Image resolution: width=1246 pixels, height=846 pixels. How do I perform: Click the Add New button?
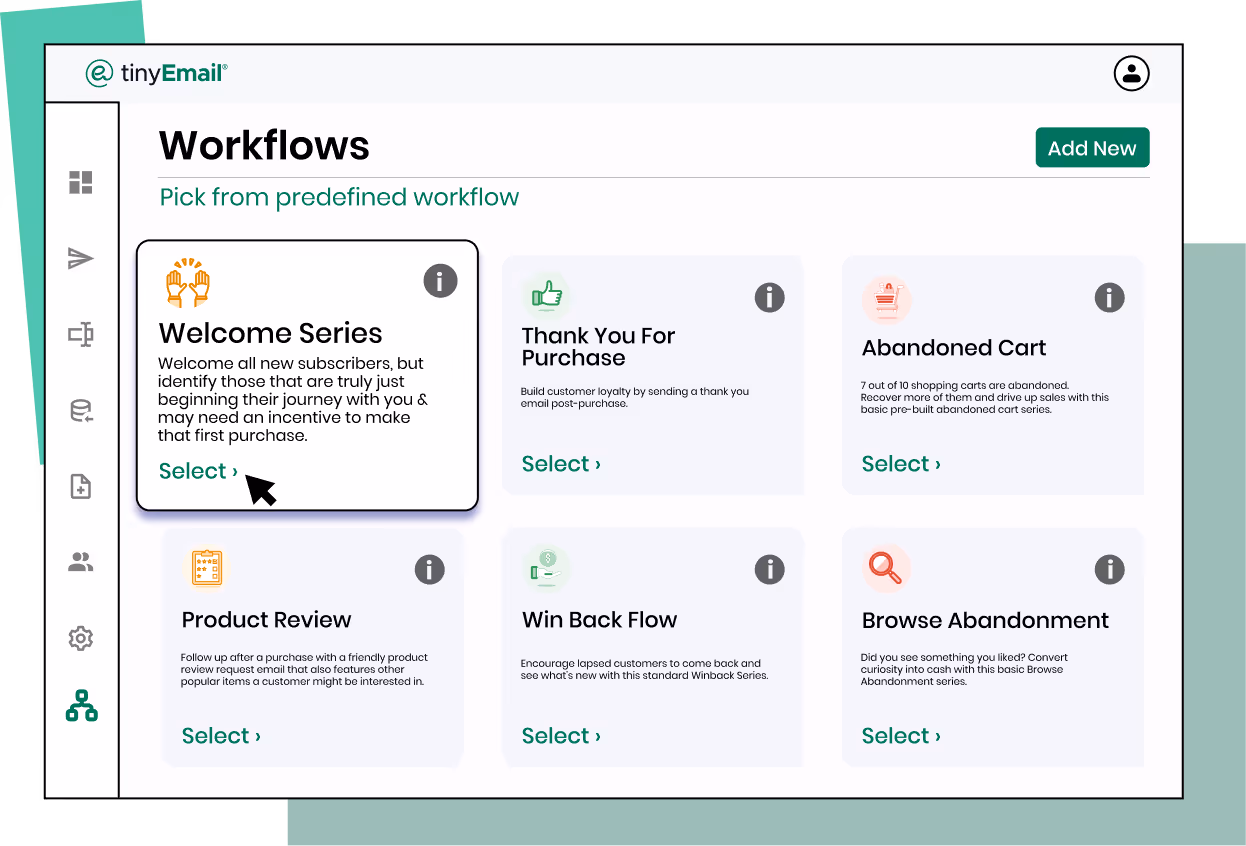pyautogui.click(x=1092, y=147)
